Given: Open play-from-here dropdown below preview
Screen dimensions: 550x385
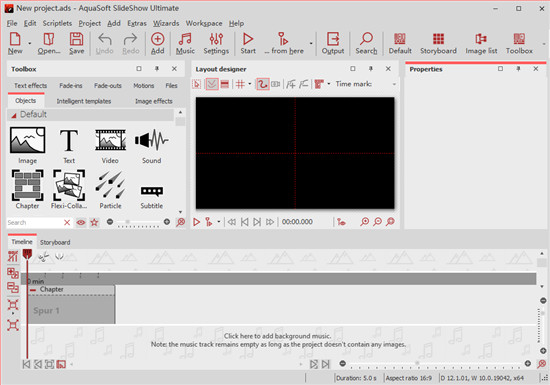Looking at the screenshot, I should [x=219, y=222].
